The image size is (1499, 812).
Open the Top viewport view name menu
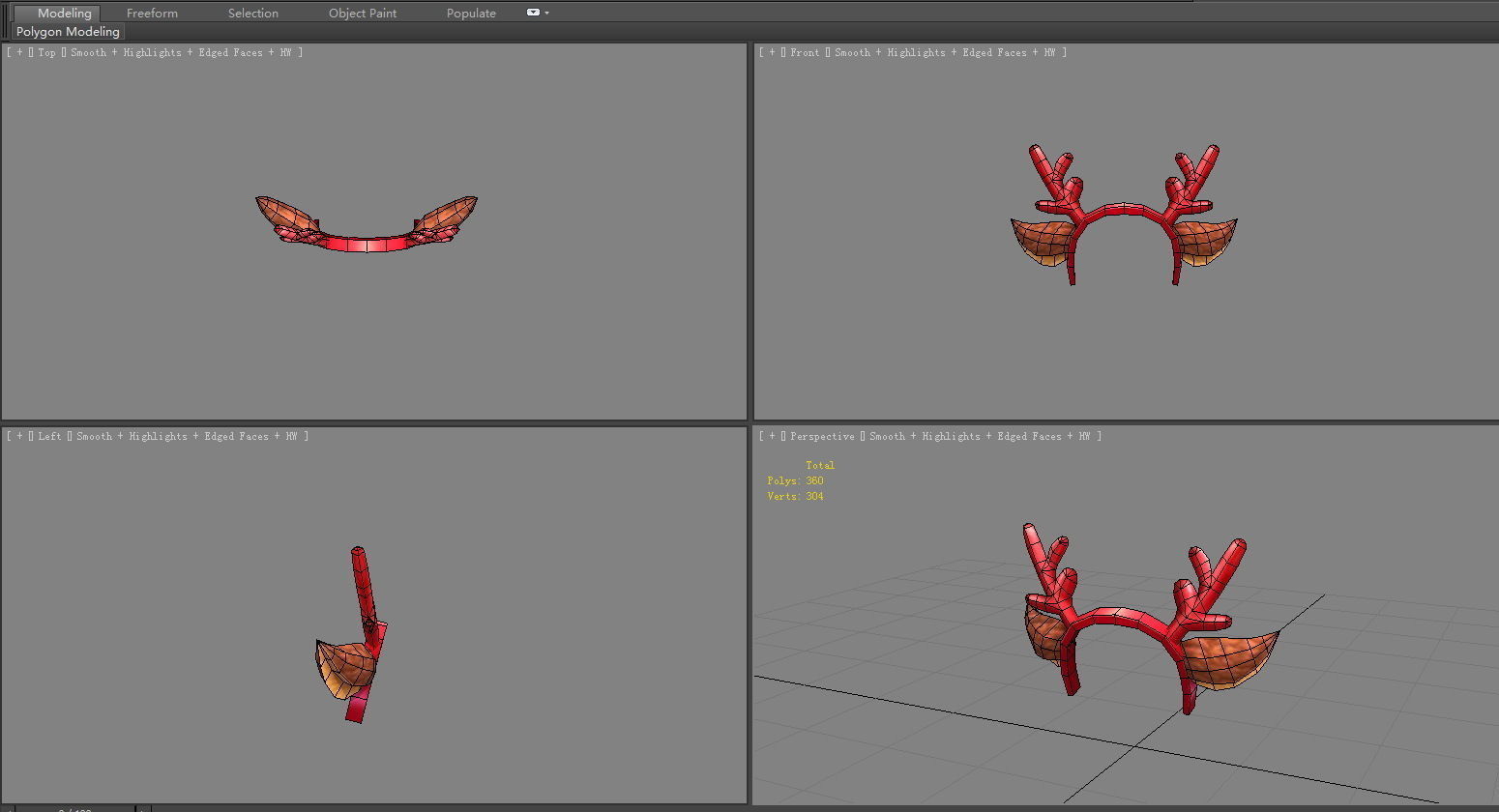pyautogui.click(x=47, y=53)
